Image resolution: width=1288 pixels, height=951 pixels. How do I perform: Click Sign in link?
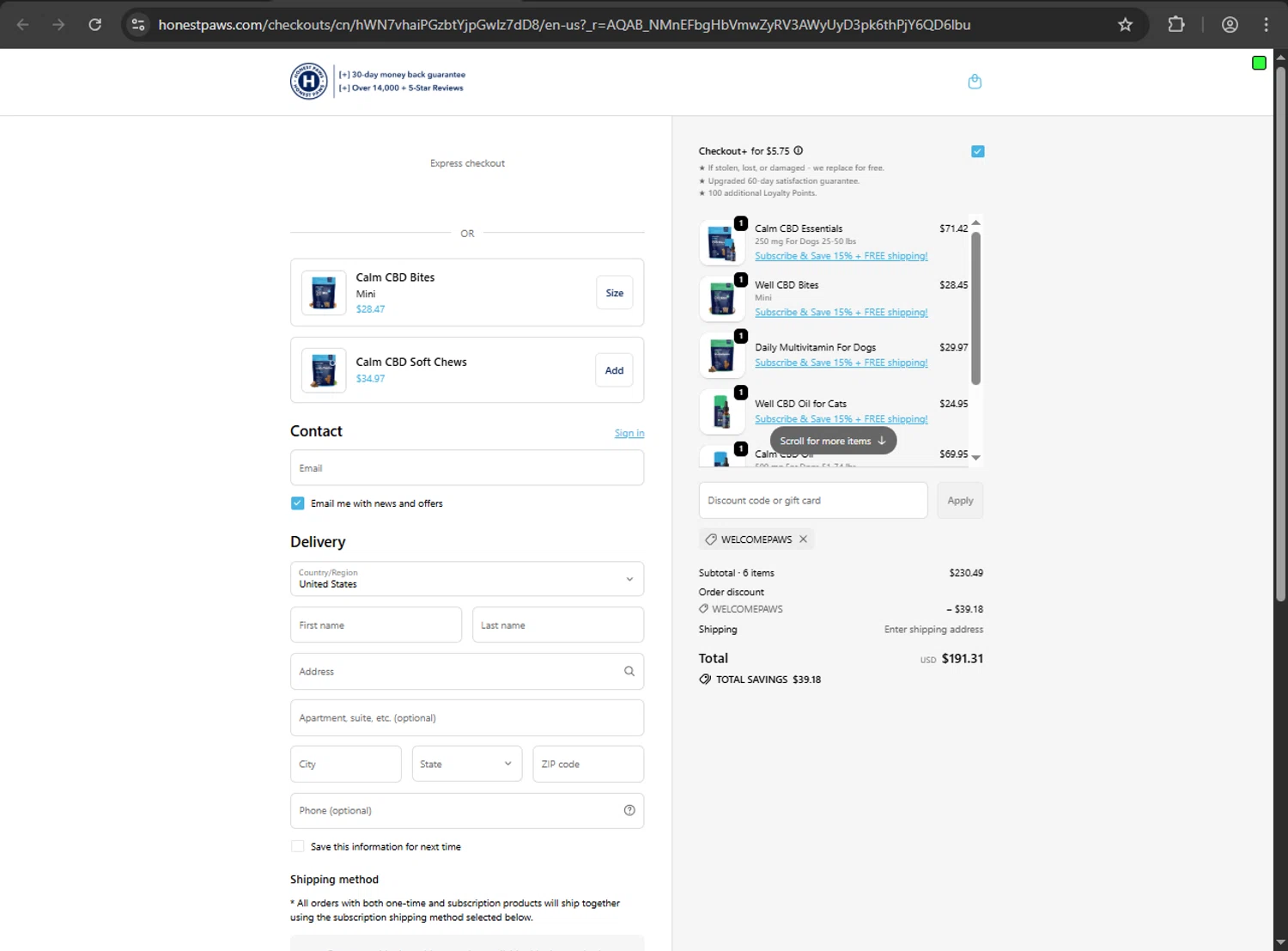point(629,433)
